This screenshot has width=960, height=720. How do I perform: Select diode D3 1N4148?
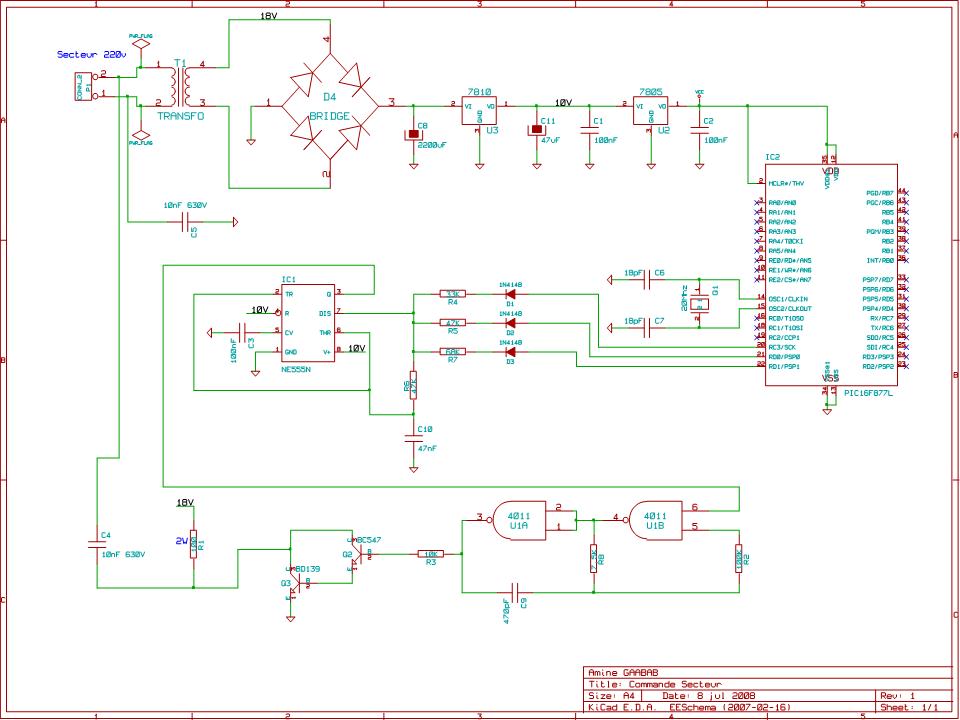pos(510,351)
